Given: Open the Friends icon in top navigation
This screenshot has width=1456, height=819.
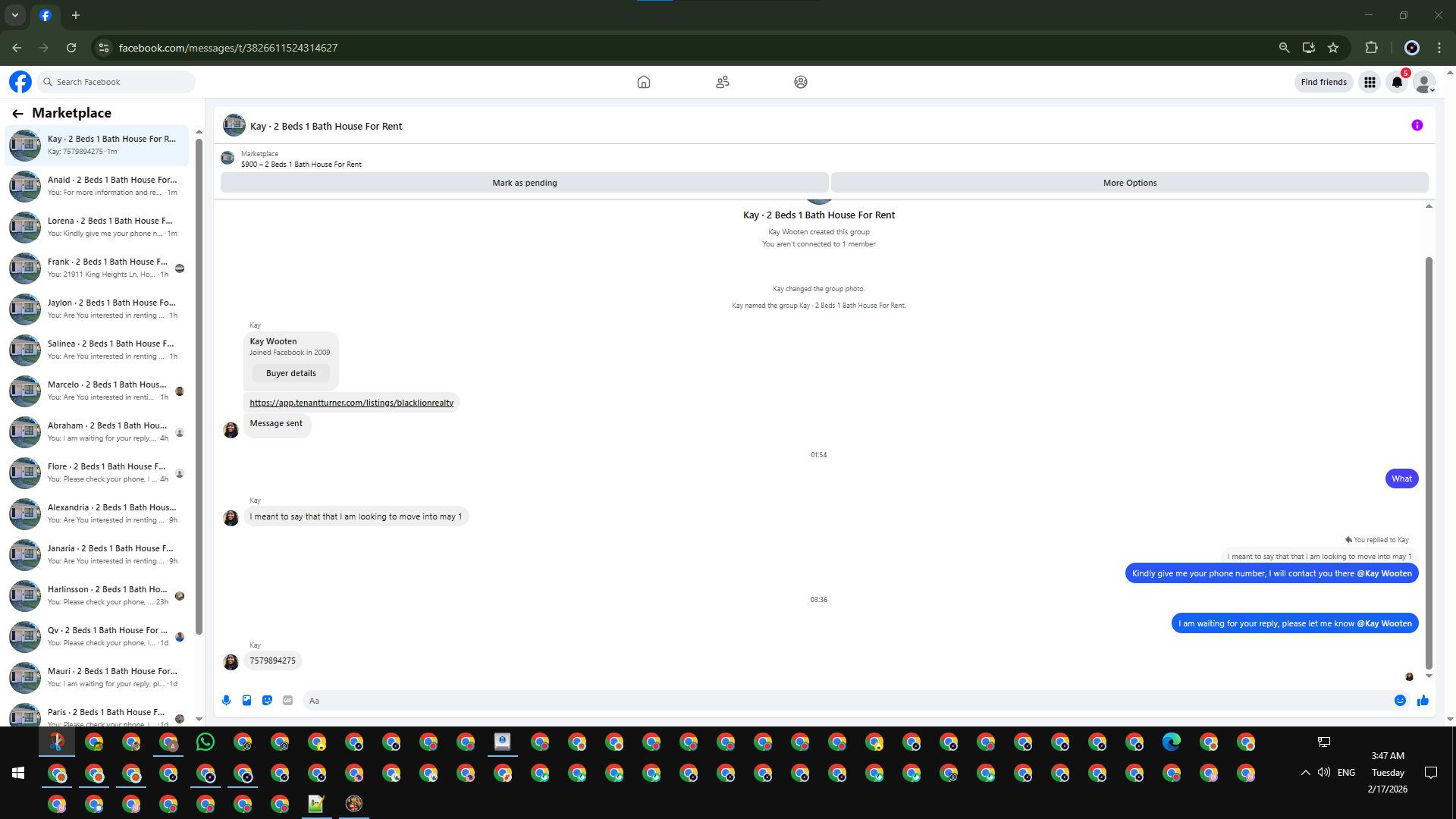Looking at the screenshot, I should [x=723, y=82].
